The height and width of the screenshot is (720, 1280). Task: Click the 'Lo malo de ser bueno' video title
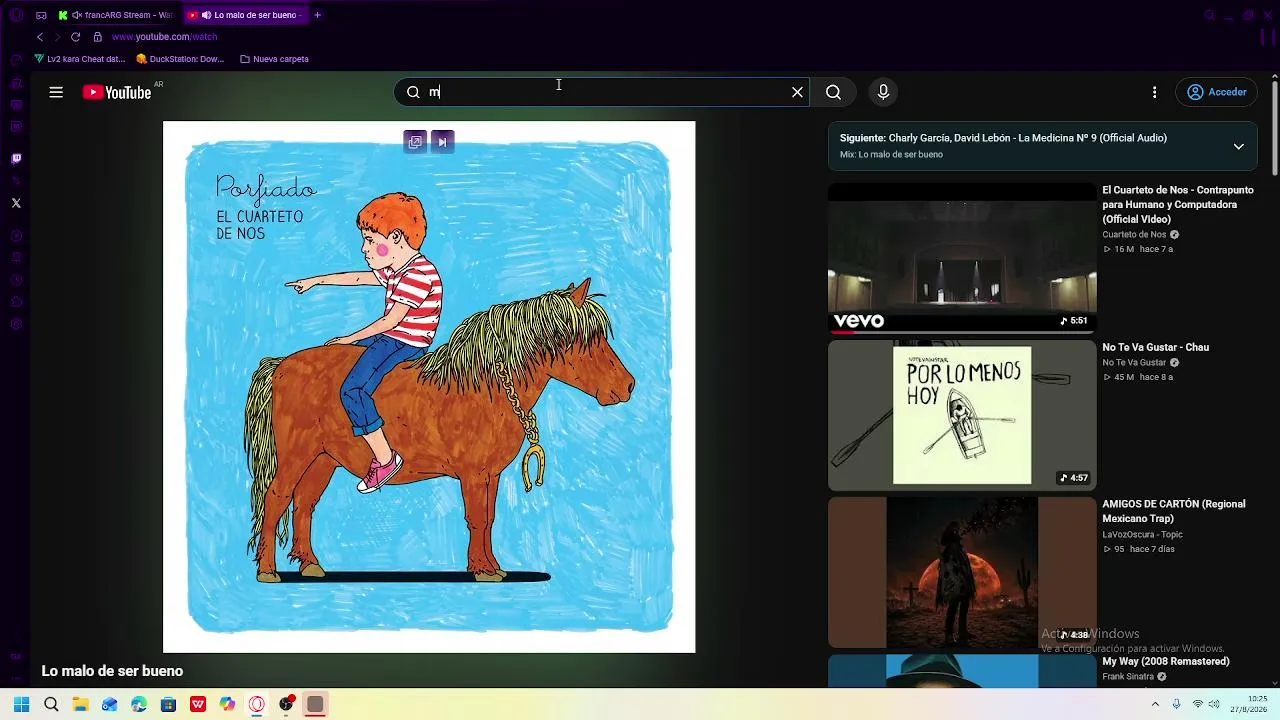coord(112,671)
